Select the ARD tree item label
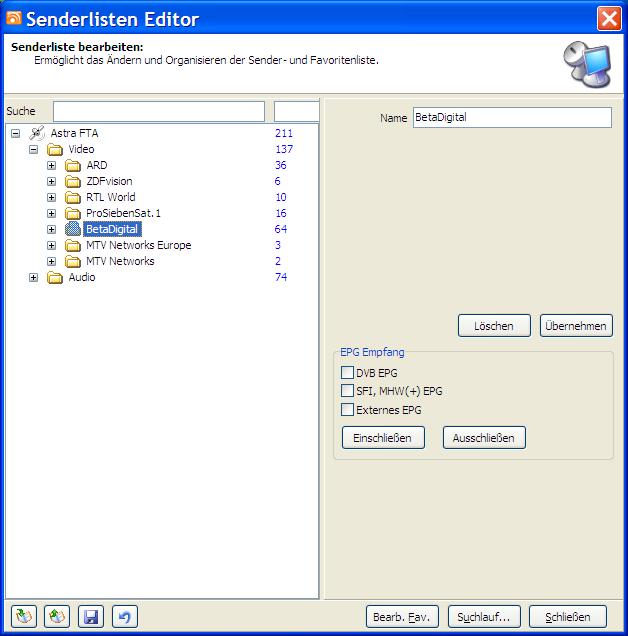Screen dimensions: 628x636 click(x=97, y=165)
